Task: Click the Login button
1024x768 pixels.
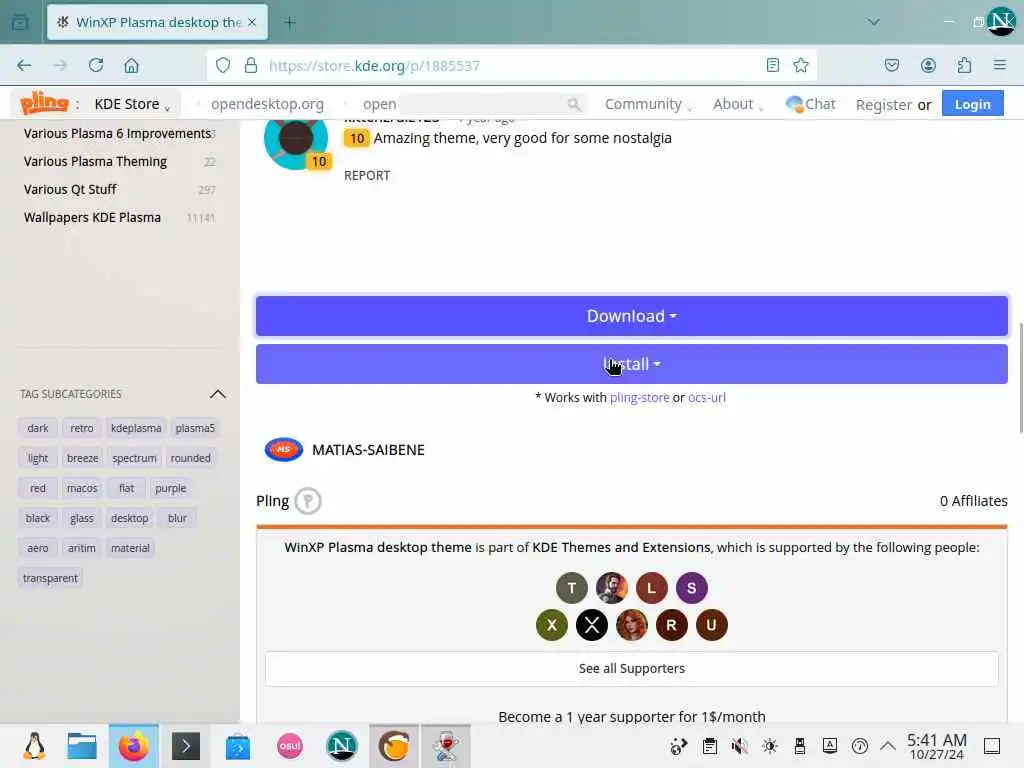Action: tap(972, 104)
